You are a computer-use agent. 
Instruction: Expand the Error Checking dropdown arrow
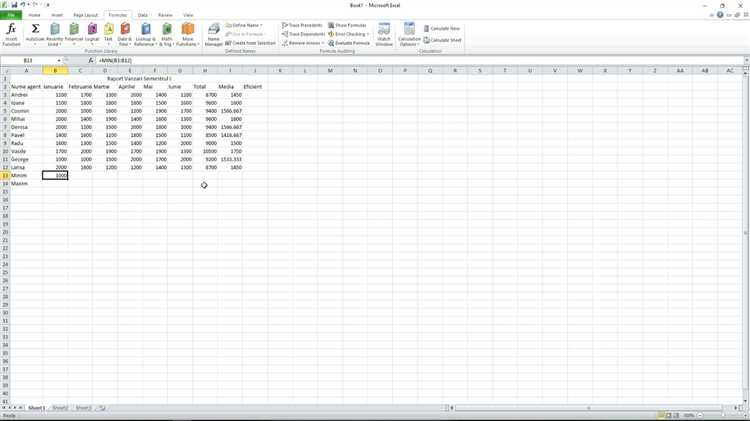[x=367, y=34]
